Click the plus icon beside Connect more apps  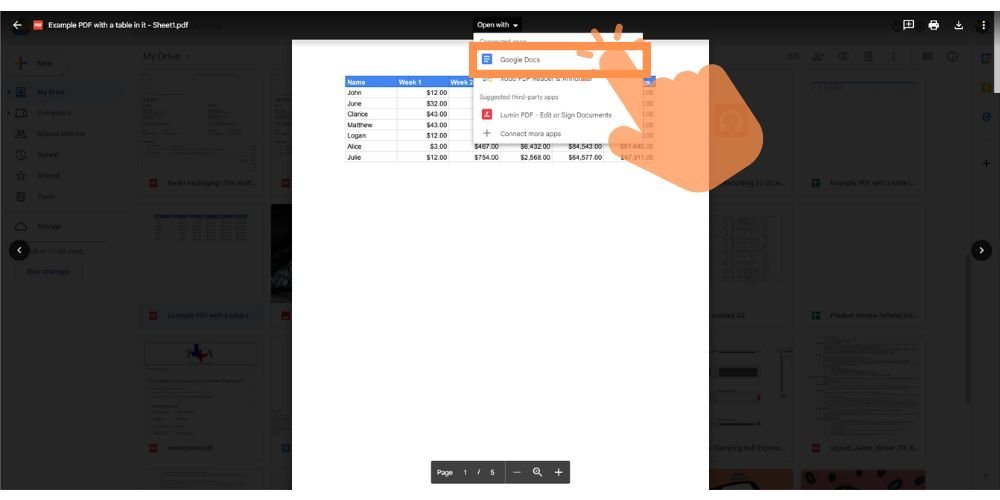point(487,133)
